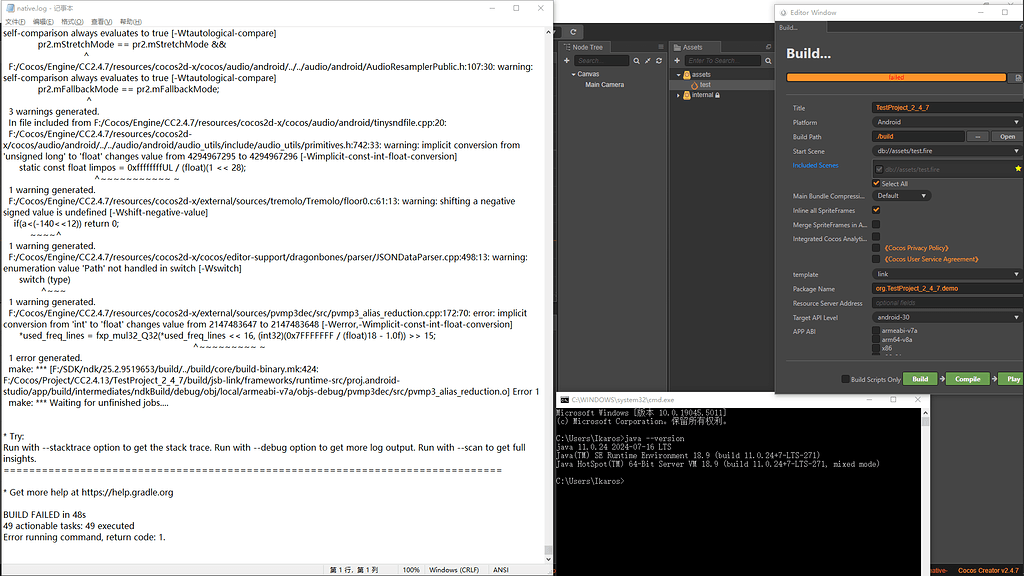Click Notepad vertical scrollbar down arrow
The height and width of the screenshot is (576, 1024).
[x=548, y=559]
